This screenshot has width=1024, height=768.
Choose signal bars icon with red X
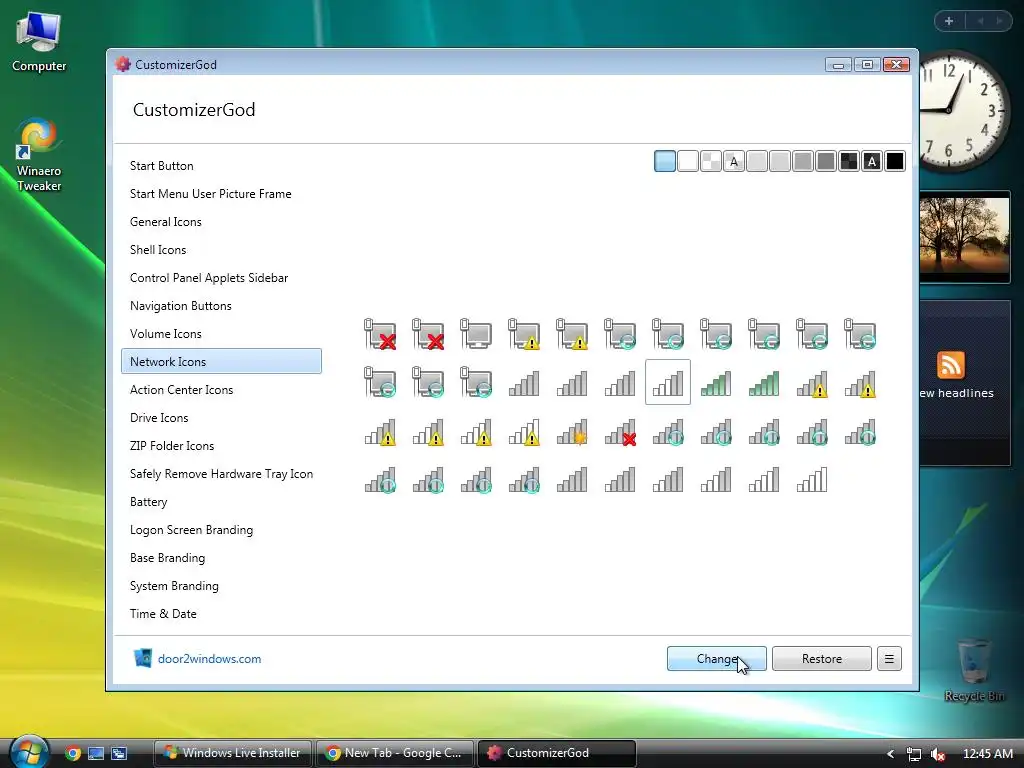point(620,432)
